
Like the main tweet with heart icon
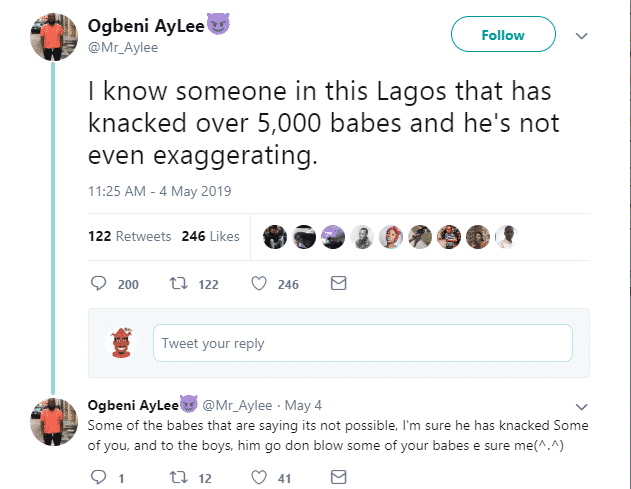pyautogui.click(x=259, y=284)
